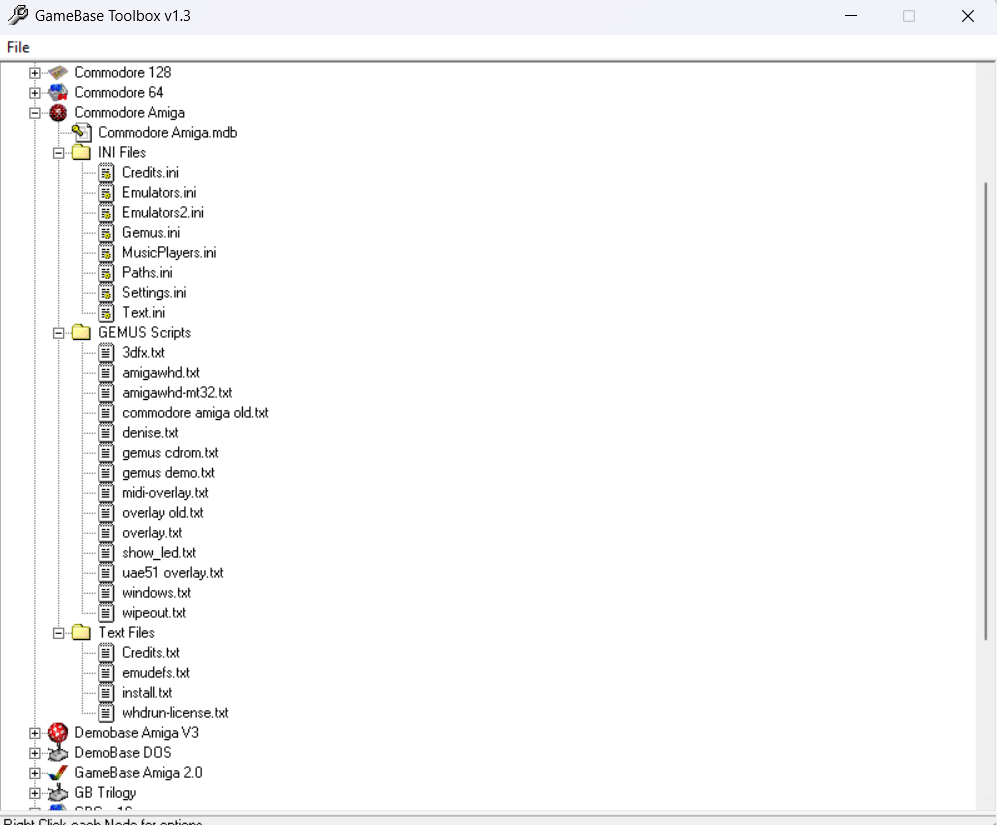The height and width of the screenshot is (825, 997).
Task: Expand the Commodore 64 node
Action: tap(35, 94)
